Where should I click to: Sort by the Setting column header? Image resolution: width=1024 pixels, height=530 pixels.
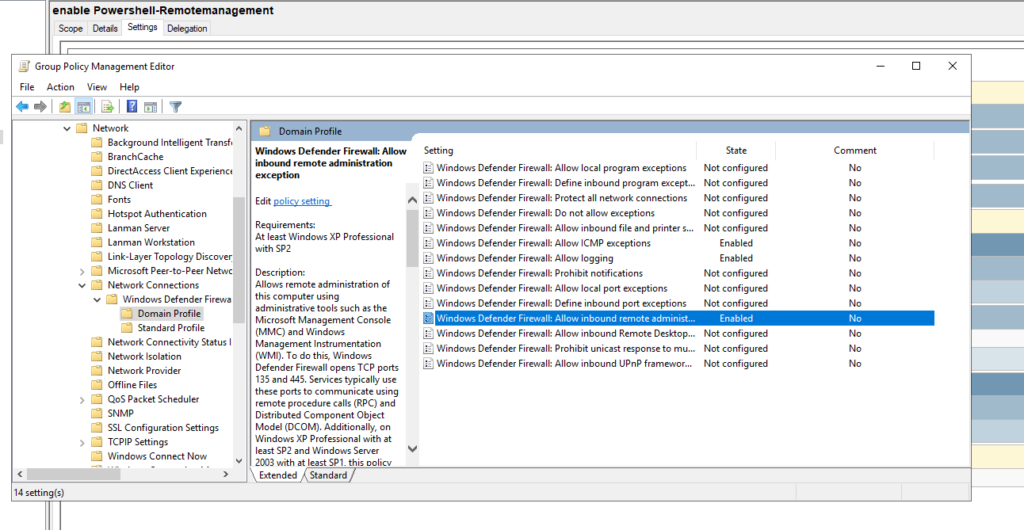560,150
